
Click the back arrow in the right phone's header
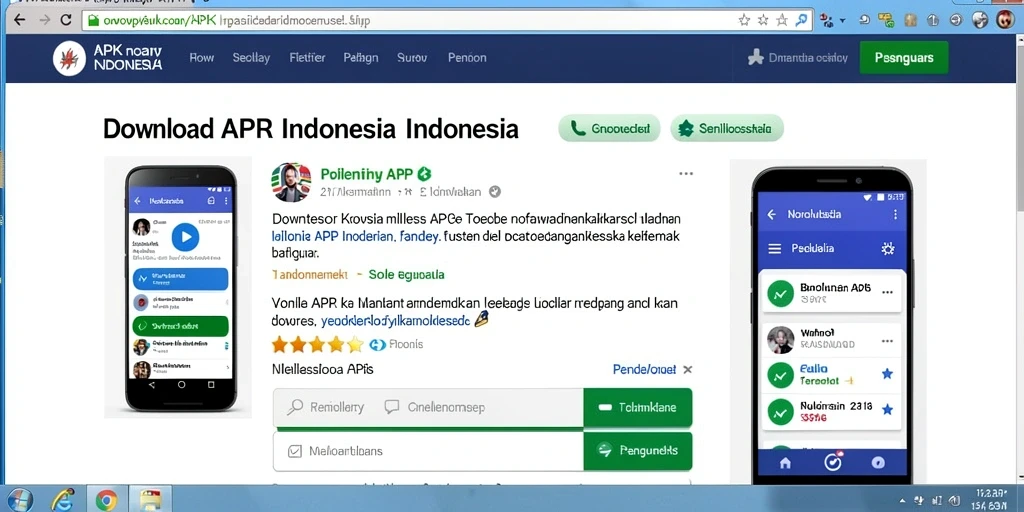771,214
